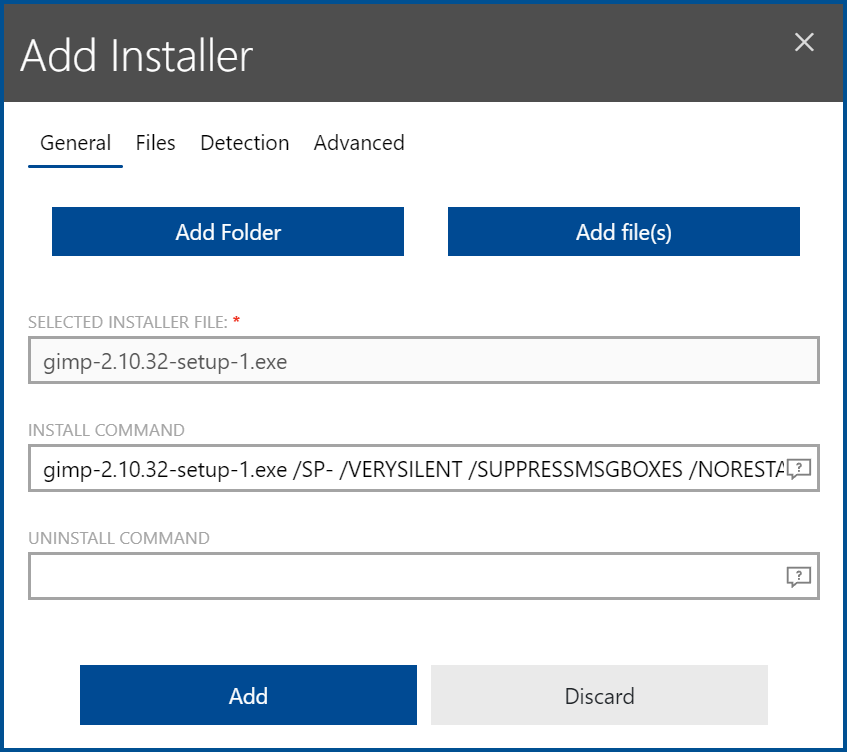The image size is (847, 752).
Task: Open the Advanced tab
Action: tap(359, 143)
